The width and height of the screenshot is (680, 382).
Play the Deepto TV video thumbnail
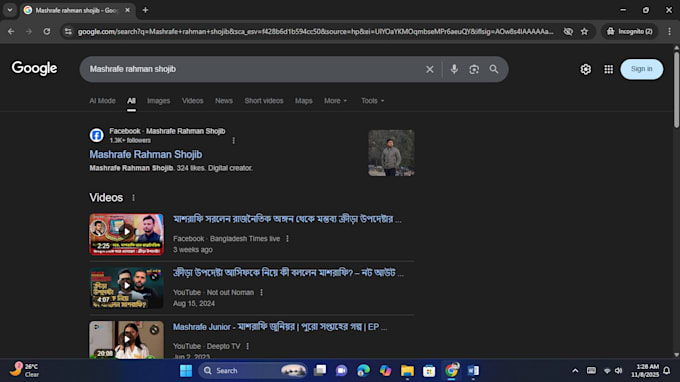click(x=126, y=340)
